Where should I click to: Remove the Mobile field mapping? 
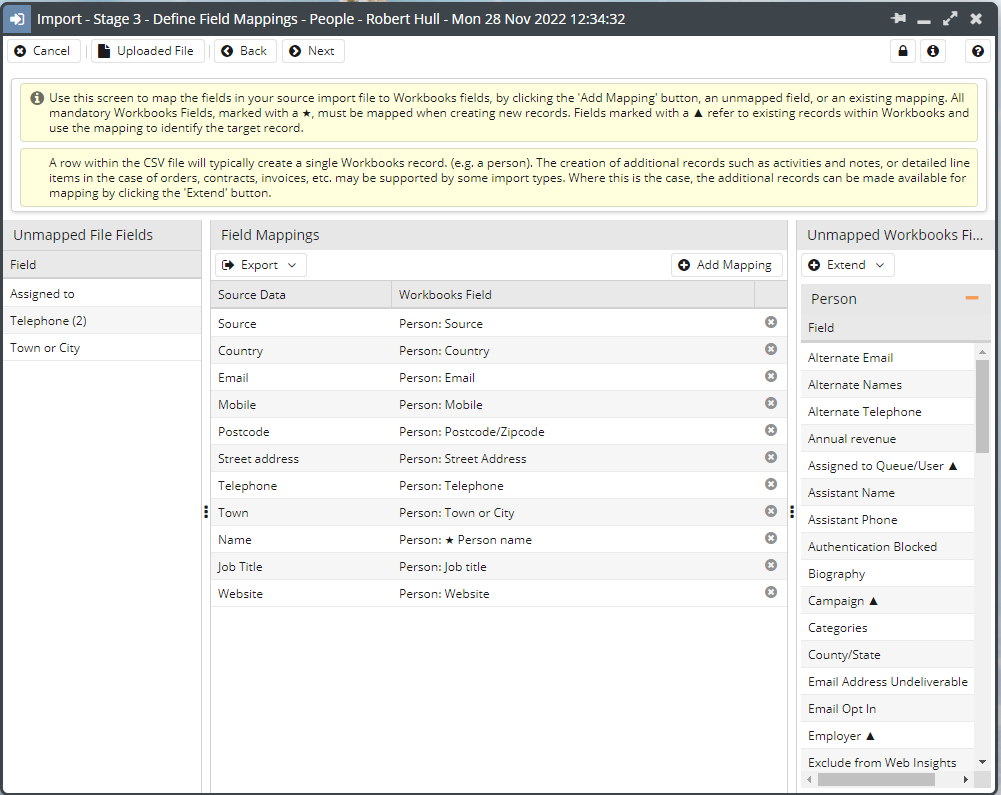(771, 403)
